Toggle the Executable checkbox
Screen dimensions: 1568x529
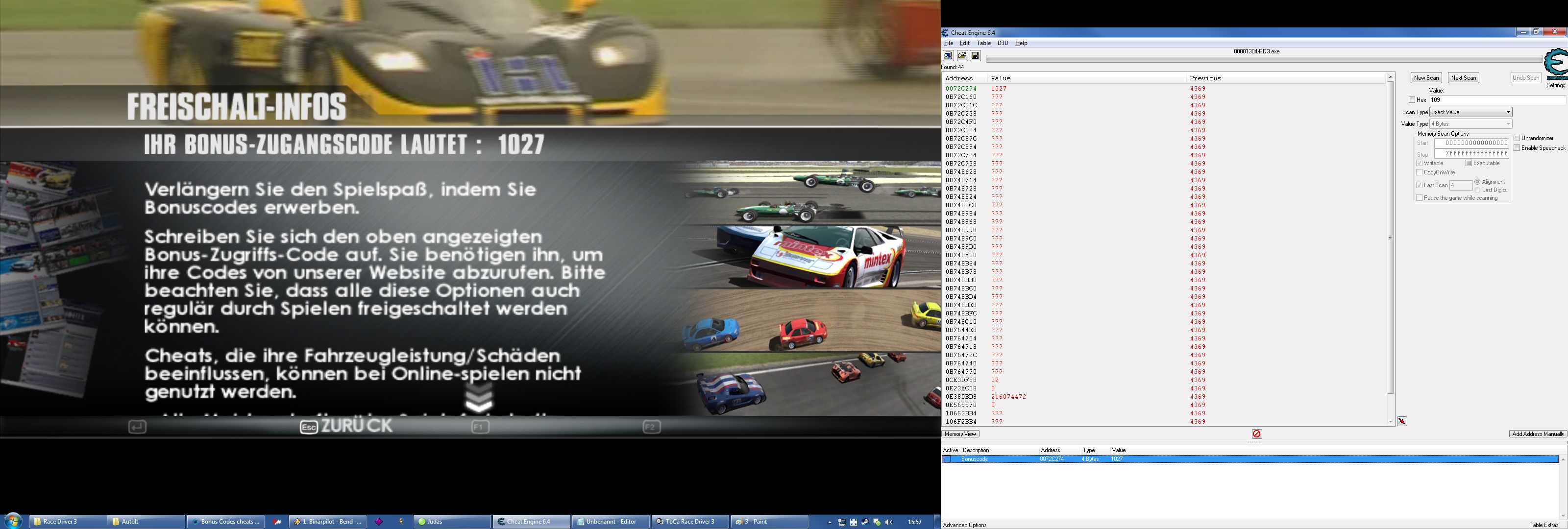click(x=1469, y=163)
